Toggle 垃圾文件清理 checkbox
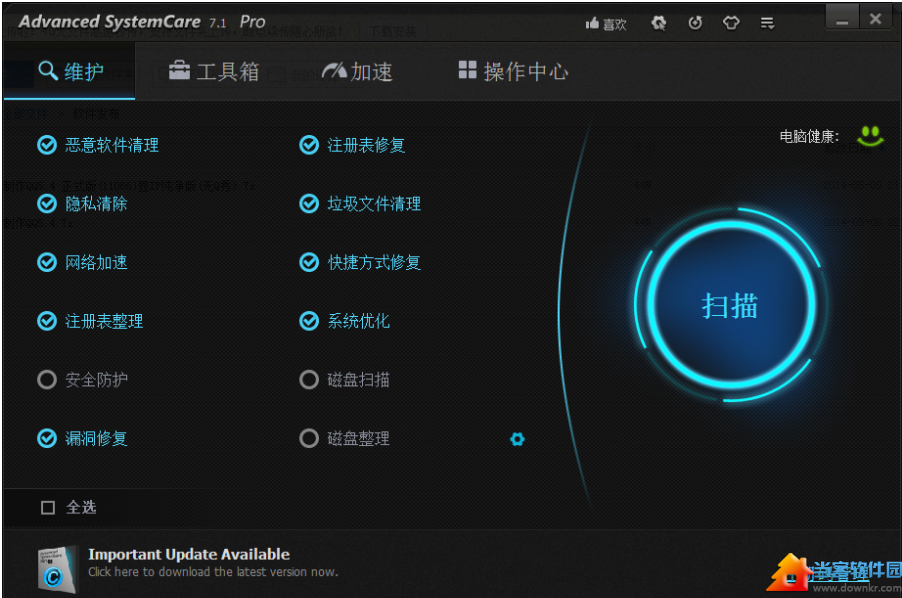The image size is (902, 598). [x=309, y=204]
